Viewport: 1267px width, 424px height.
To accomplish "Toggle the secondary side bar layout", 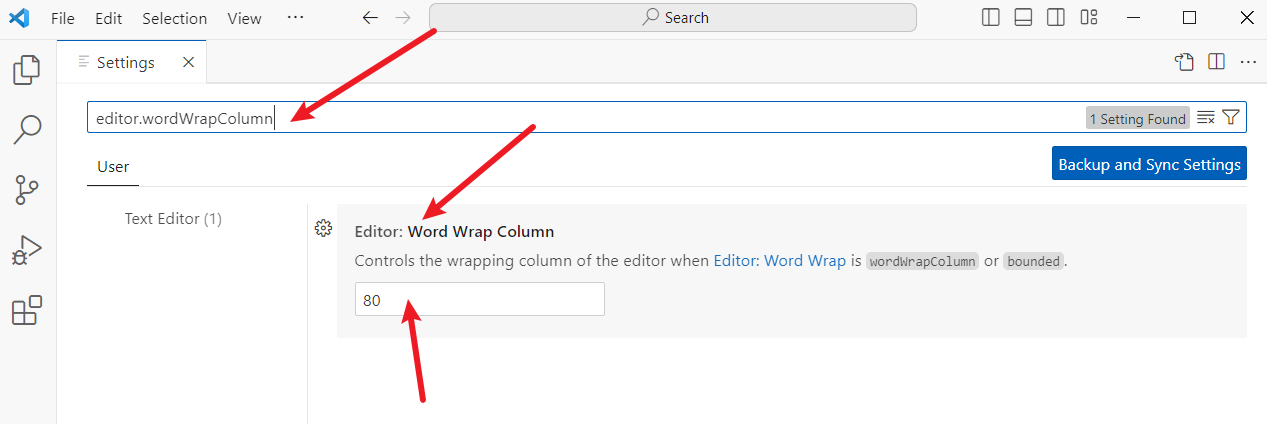I will (1056, 18).
